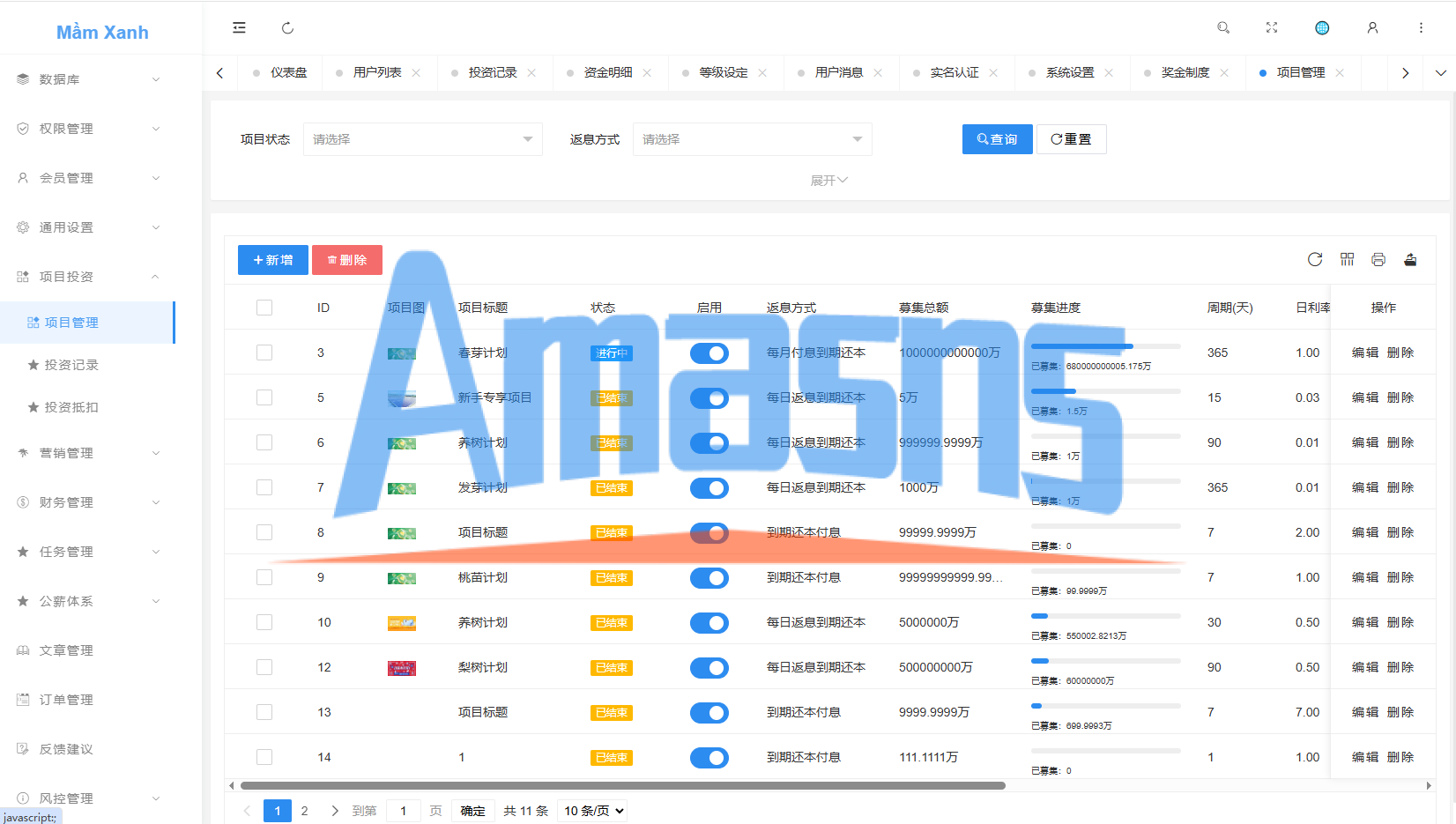Switch to the 用户列表 tab
The width and height of the screenshot is (1456, 824).
(x=377, y=72)
